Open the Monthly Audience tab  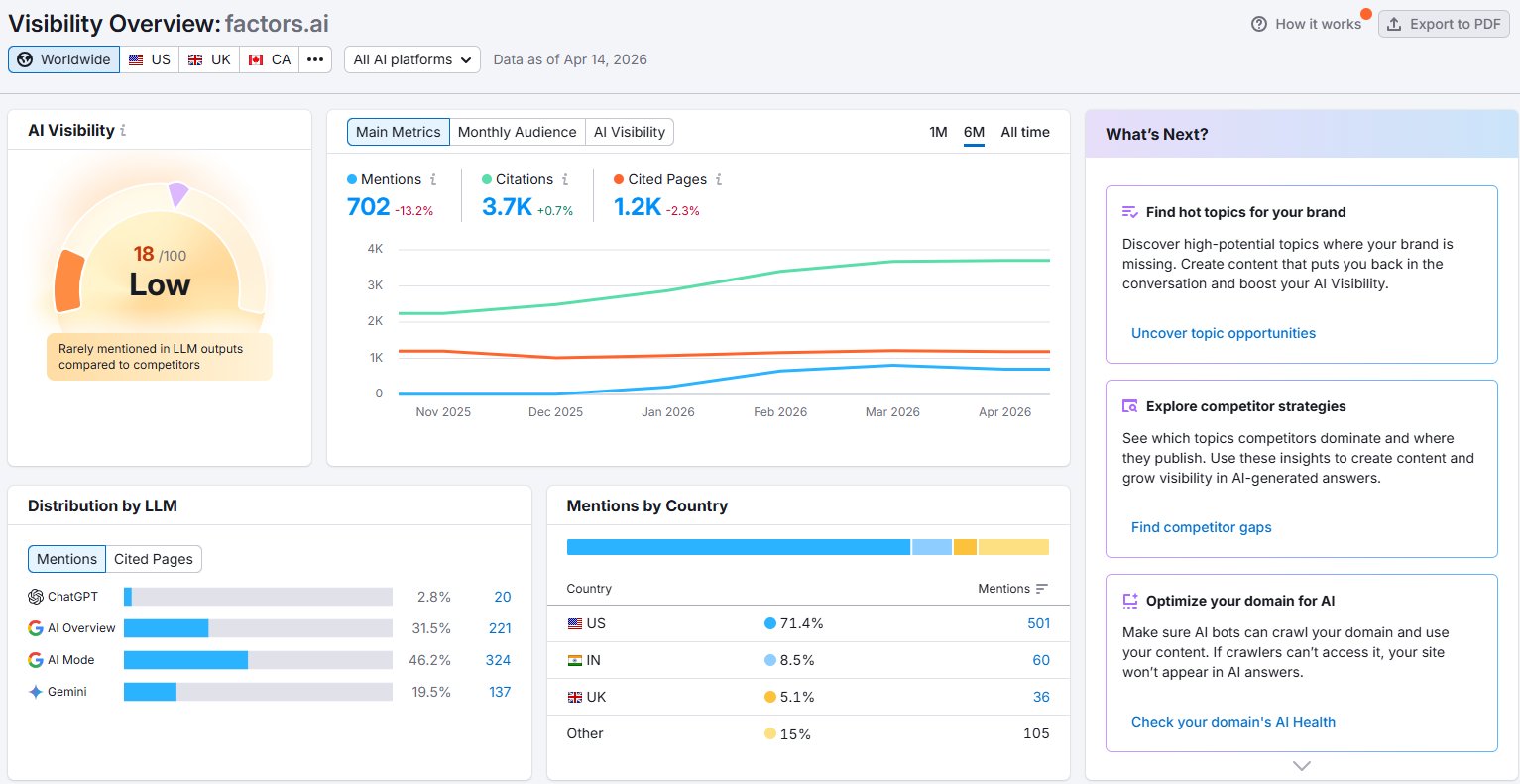click(517, 132)
